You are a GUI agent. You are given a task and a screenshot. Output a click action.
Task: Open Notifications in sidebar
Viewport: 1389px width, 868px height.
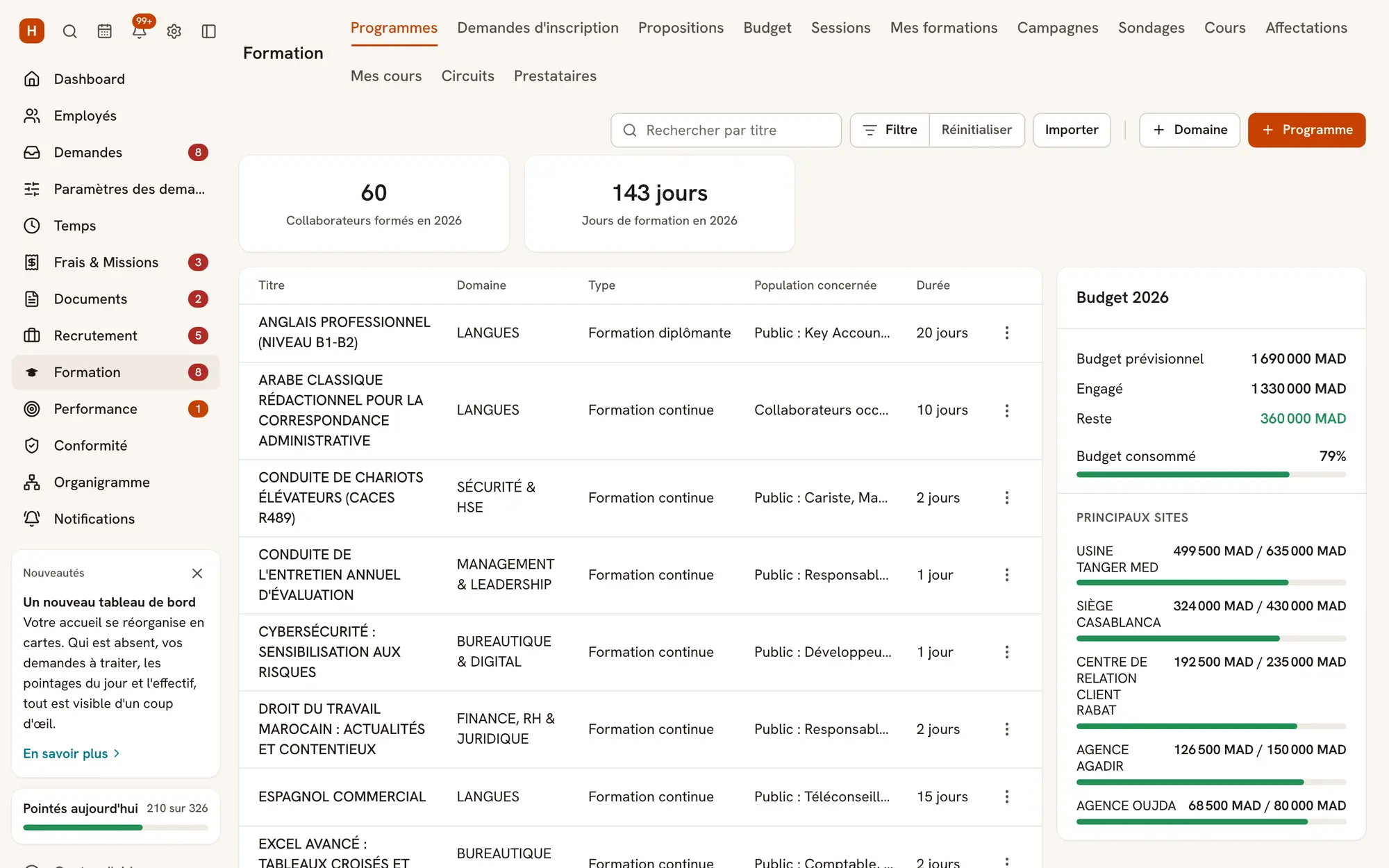[x=116, y=519]
